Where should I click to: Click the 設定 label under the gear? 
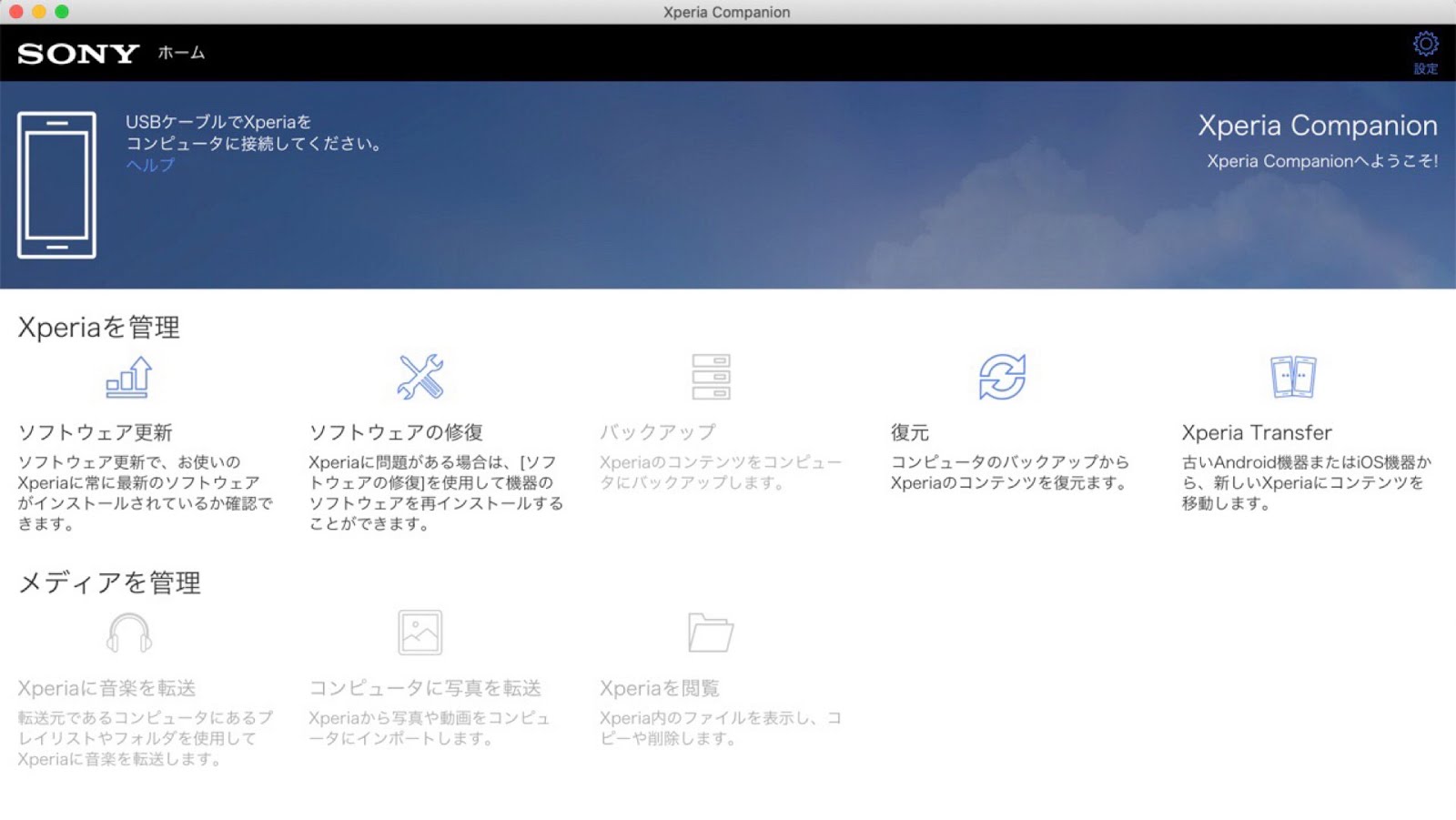[x=1425, y=69]
